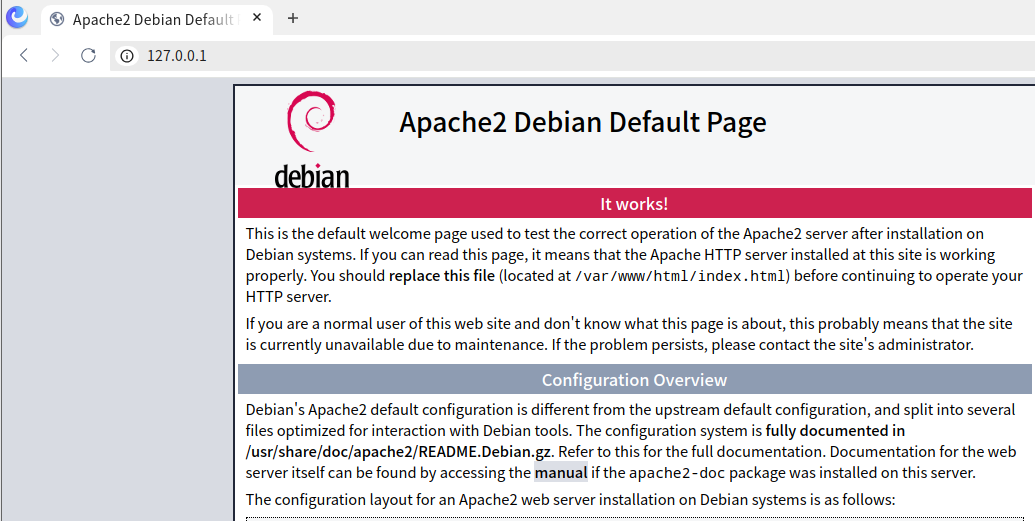The width and height of the screenshot is (1035, 521).
Task: Close the Apache2 Debian Default tab
Action: tap(257, 18)
